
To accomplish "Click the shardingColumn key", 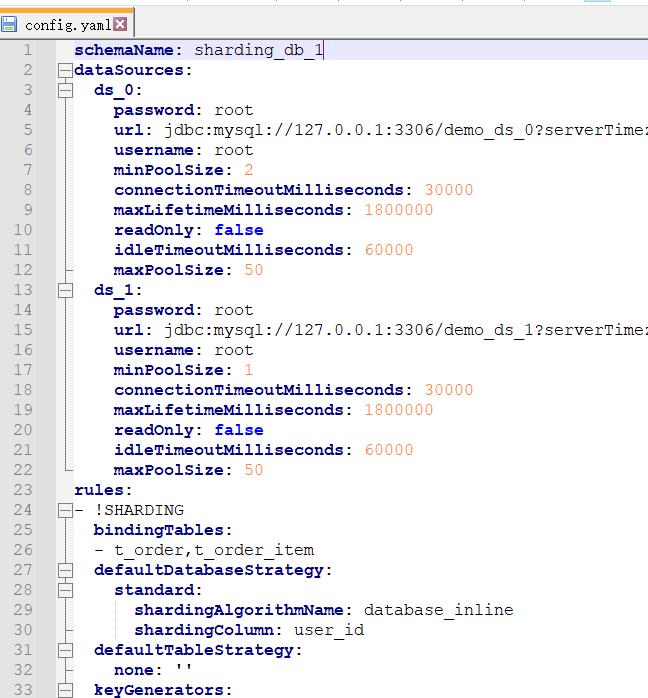I will (x=204, y=630).
